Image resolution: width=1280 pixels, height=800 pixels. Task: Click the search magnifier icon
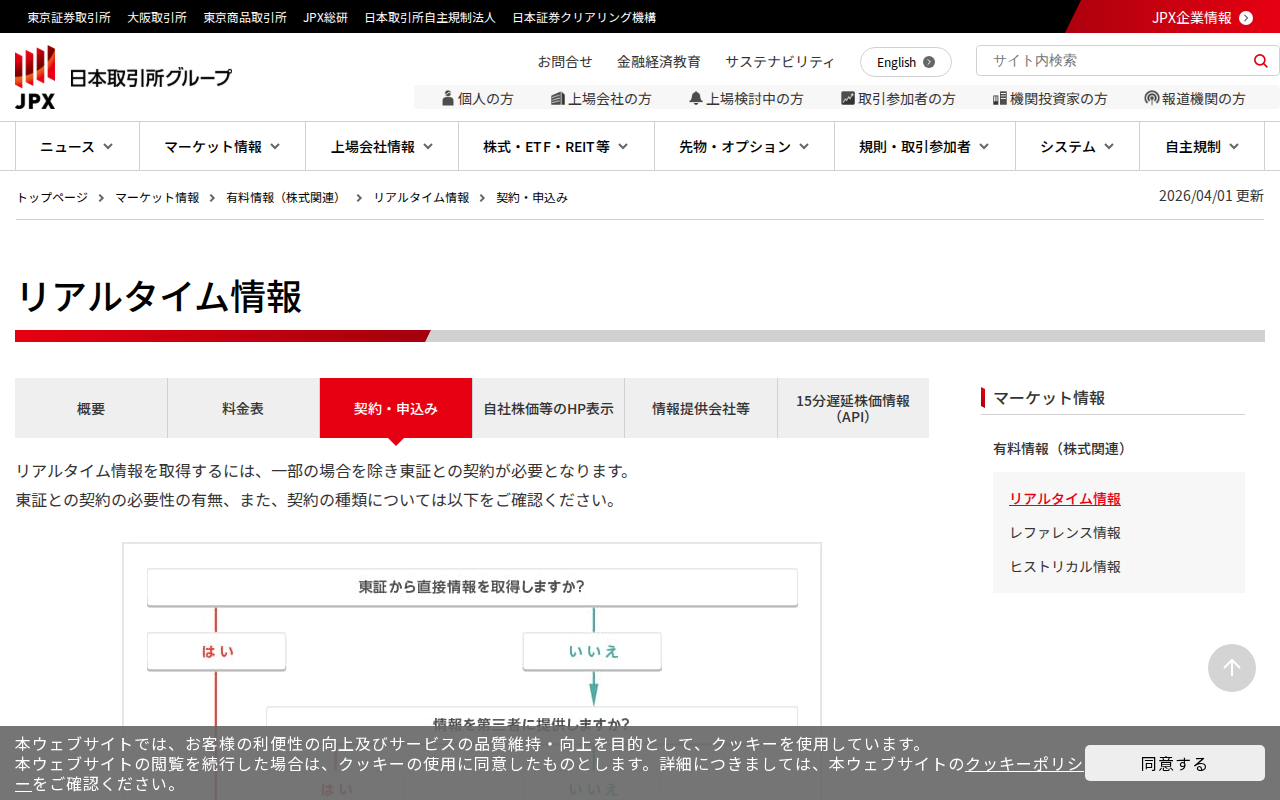[x=1260, y=61]
